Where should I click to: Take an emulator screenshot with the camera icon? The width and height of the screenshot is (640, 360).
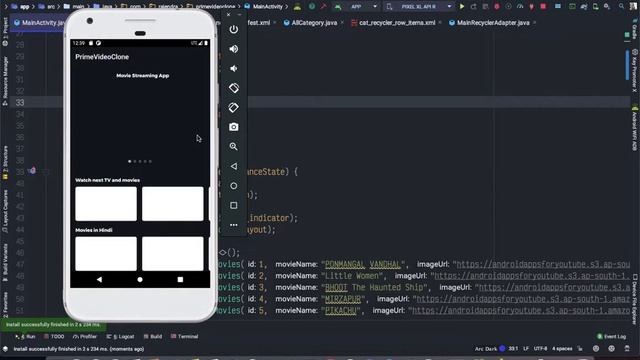(x=233, y=127)
